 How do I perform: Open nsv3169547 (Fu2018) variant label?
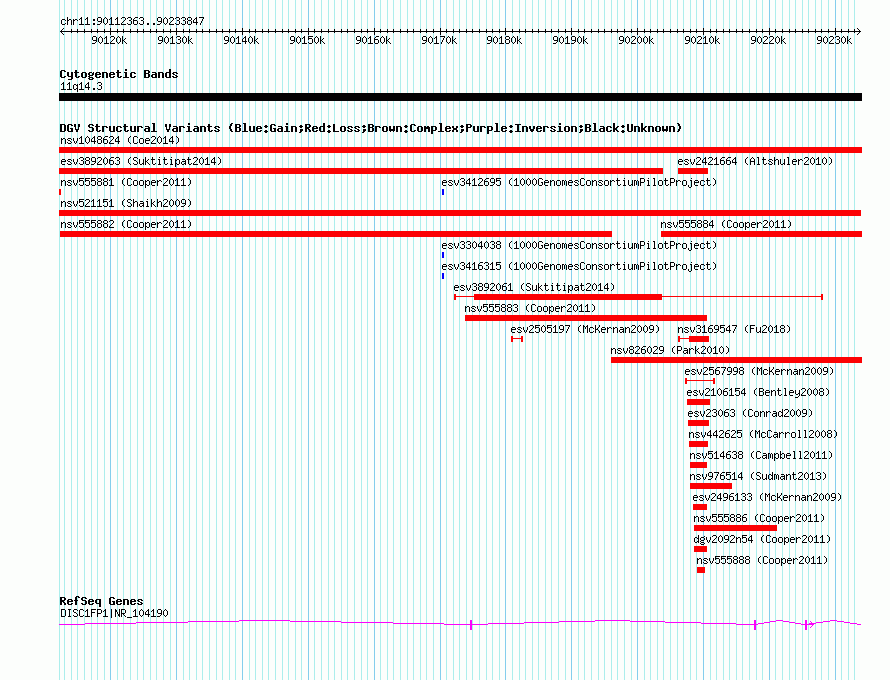click(x=734, y=329)
